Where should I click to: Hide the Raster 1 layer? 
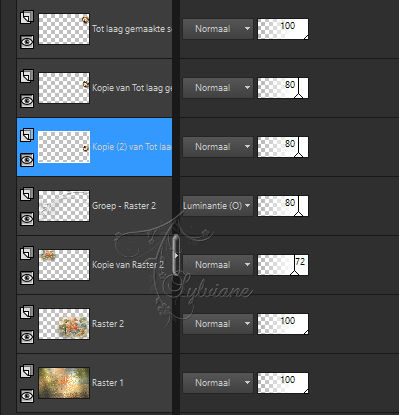(27, 396)
